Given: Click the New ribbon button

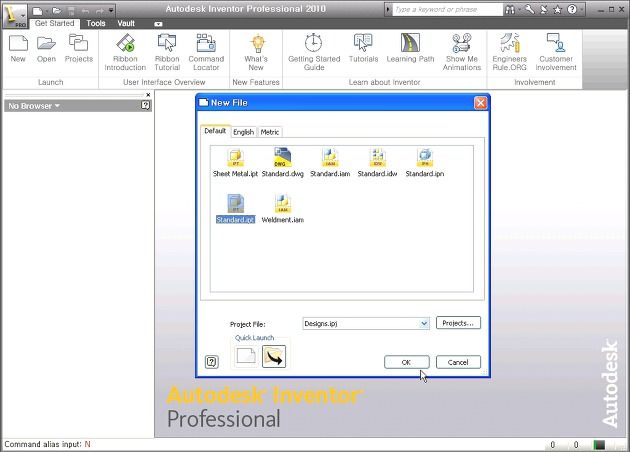Looking at the screenshot, I should (18, 49).
